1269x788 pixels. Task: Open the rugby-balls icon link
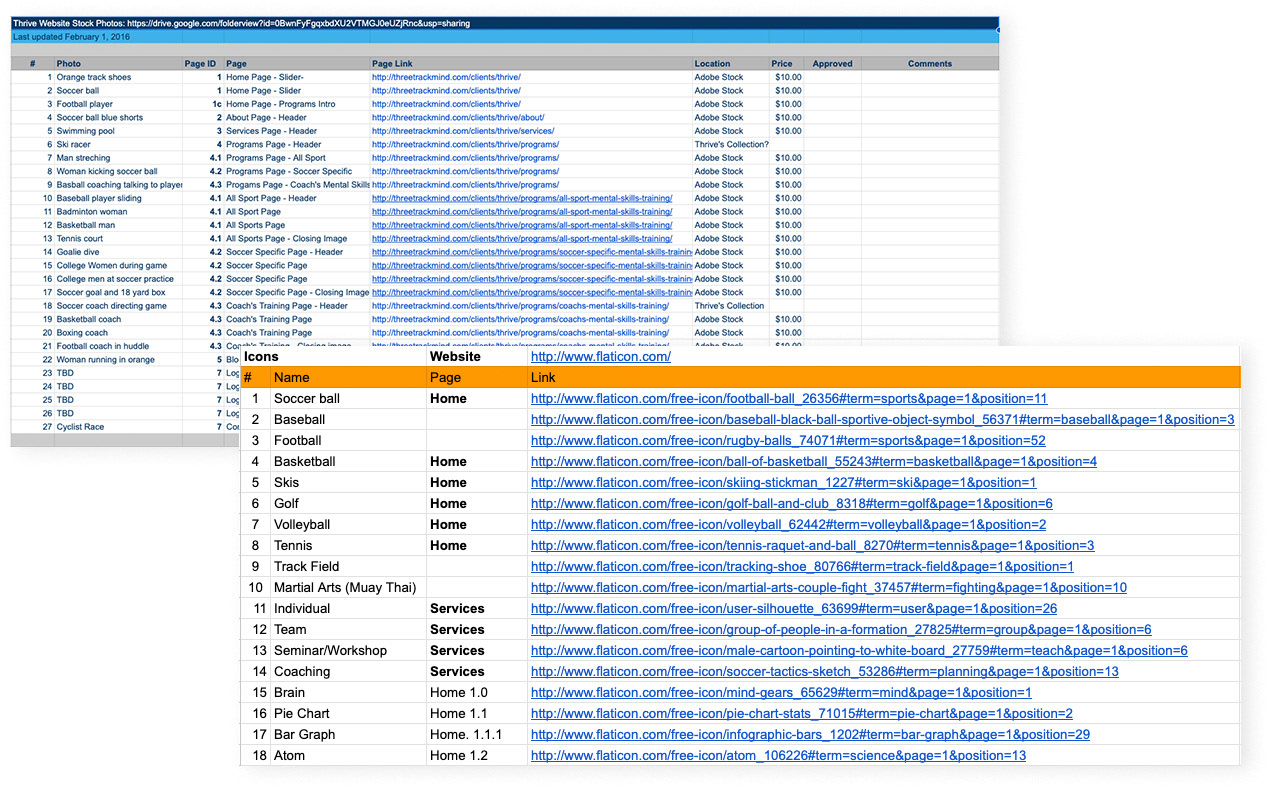pos(788,440)
